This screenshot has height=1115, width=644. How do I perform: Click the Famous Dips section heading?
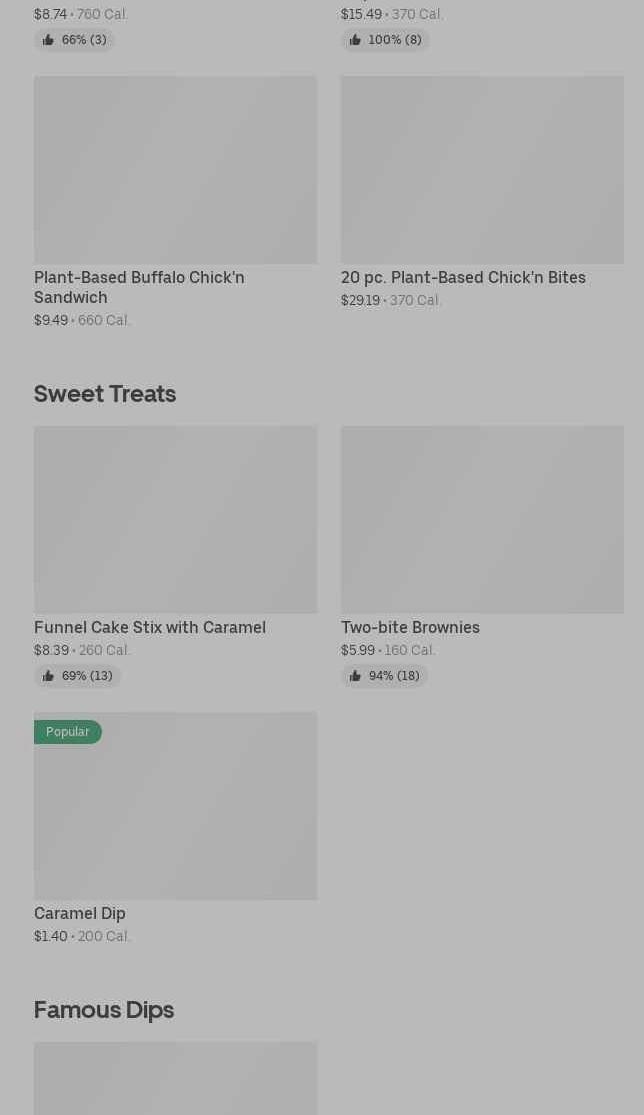click(x=104, y=1009)
